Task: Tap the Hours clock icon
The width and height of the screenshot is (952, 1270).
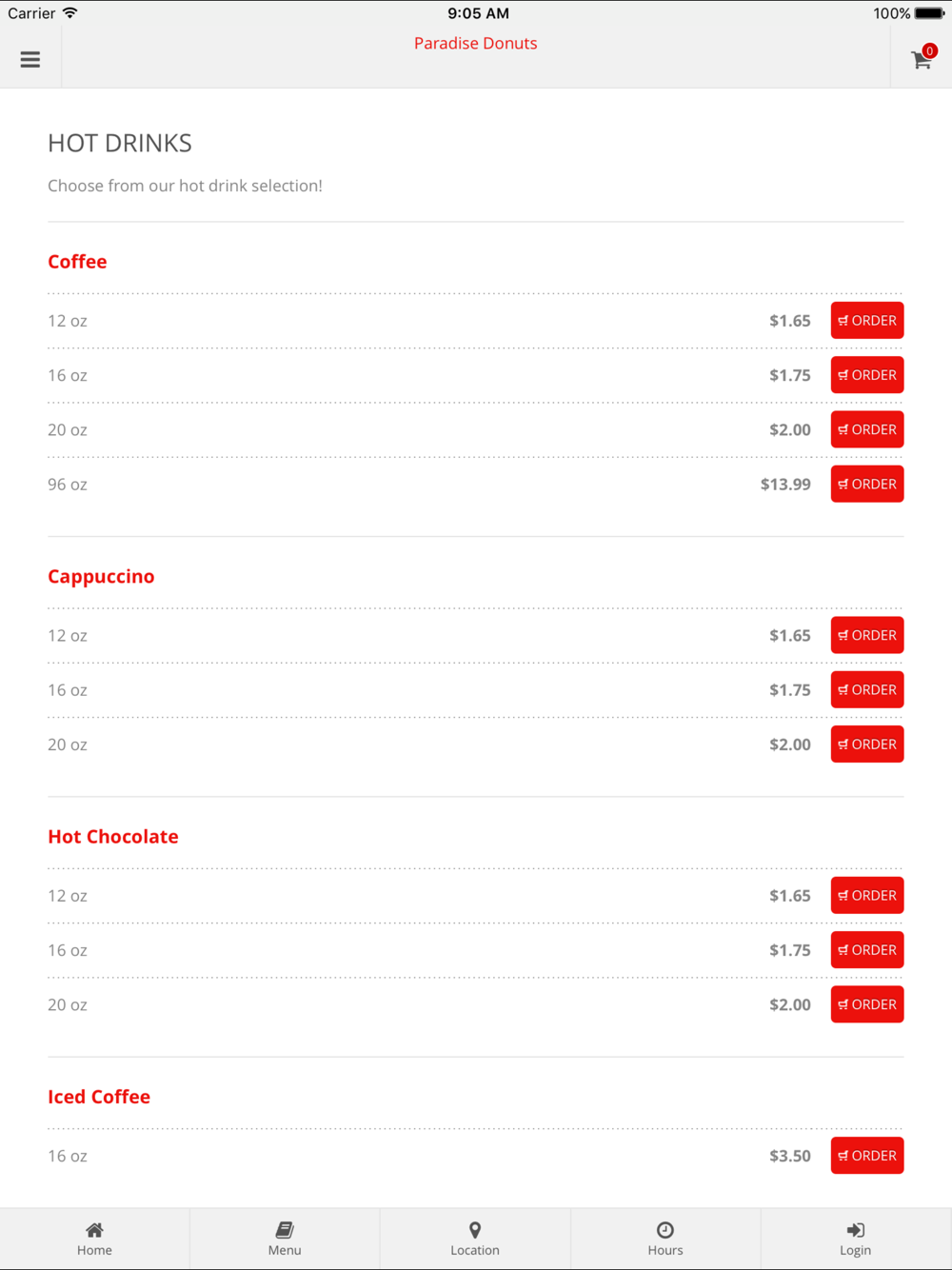Action: pyautogui.click(x=665, y=1230)
